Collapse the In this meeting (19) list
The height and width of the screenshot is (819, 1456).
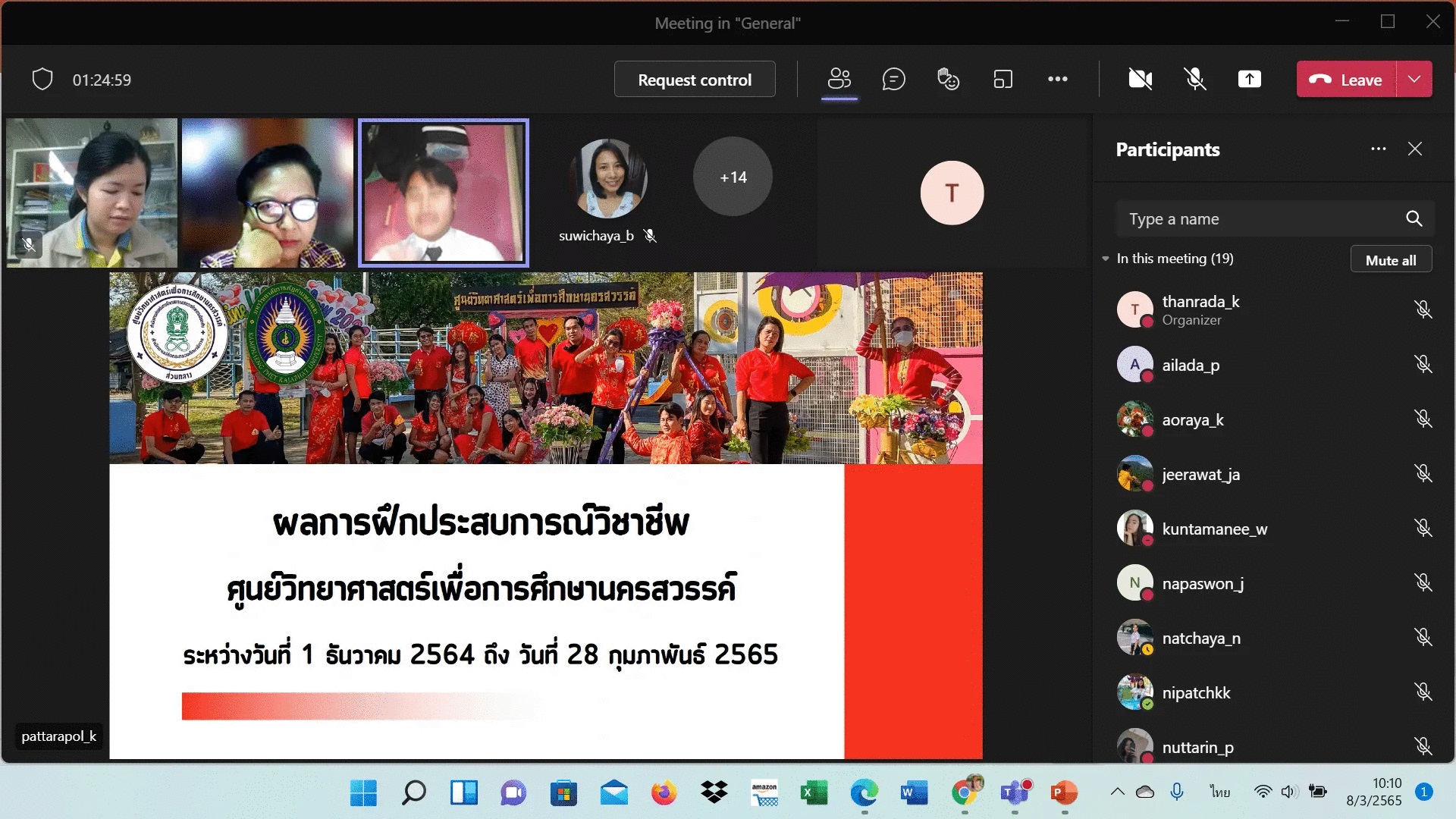(1106, 259)
